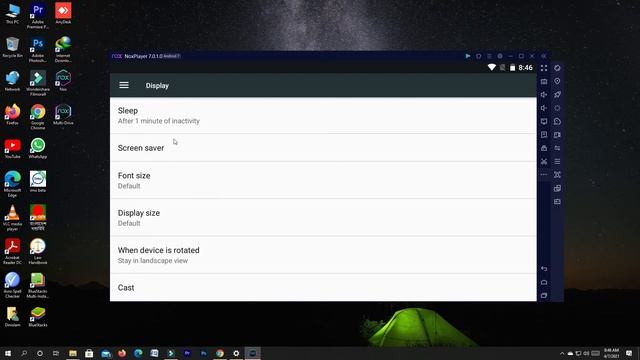The width and height of the screenshot is (640, 360).
Task: Click Nox scissors screenshot icon
Action: click(544, 162)
